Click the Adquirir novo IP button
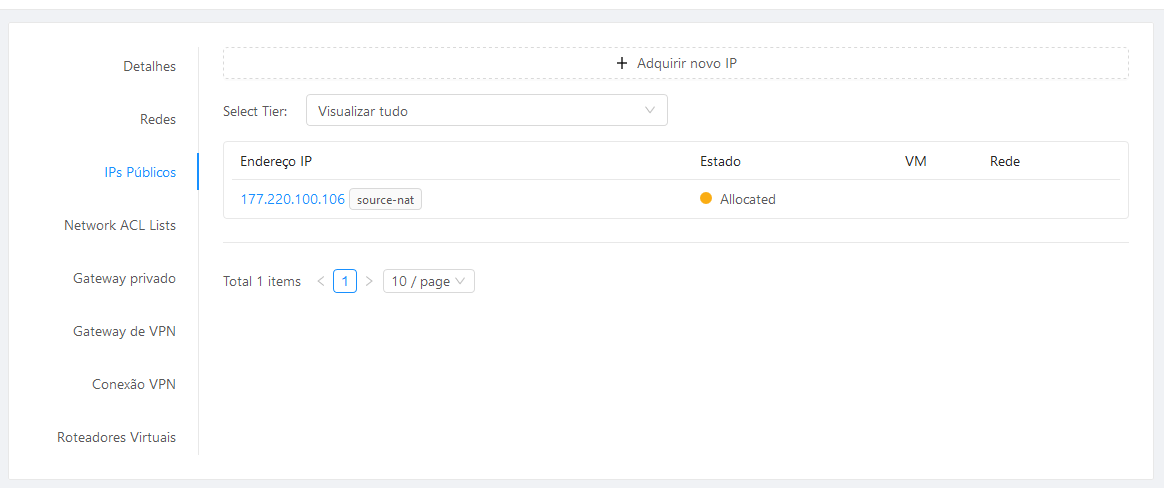 [x=676, y=63]
